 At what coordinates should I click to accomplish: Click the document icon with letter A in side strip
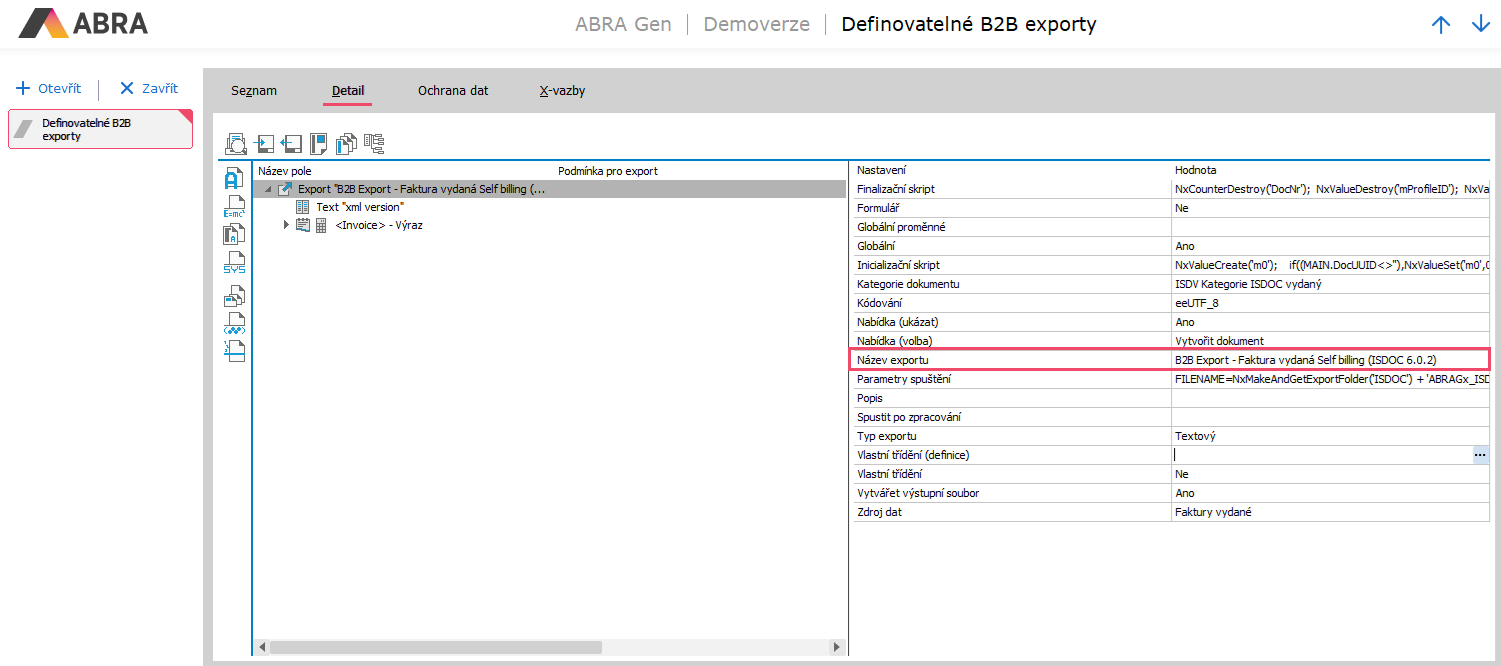click(x=234, y=179)
